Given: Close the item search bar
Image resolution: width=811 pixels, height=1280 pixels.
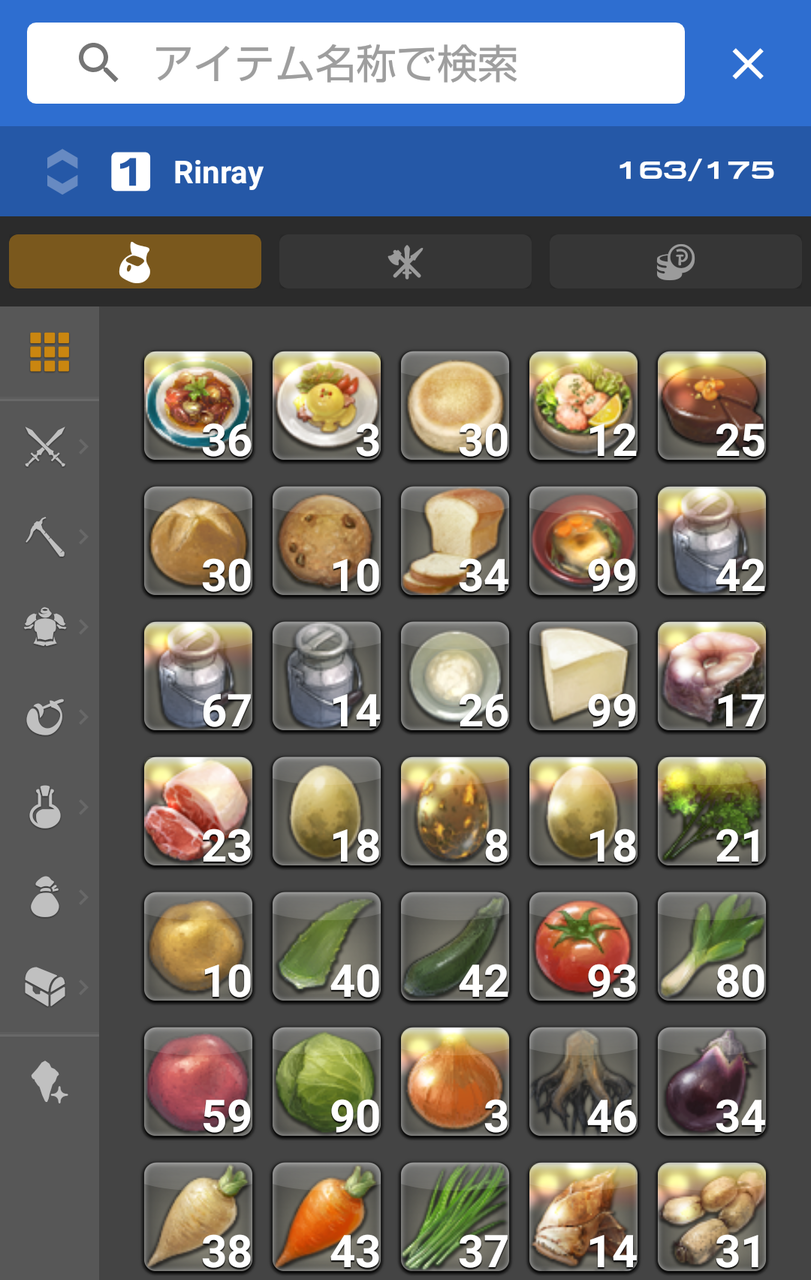Looking at the screenshot, I should tap(748, 64).
